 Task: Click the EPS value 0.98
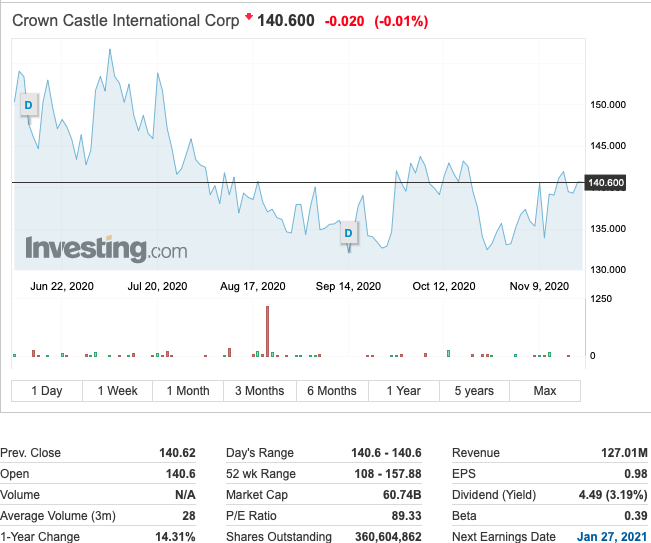(636, 474)
